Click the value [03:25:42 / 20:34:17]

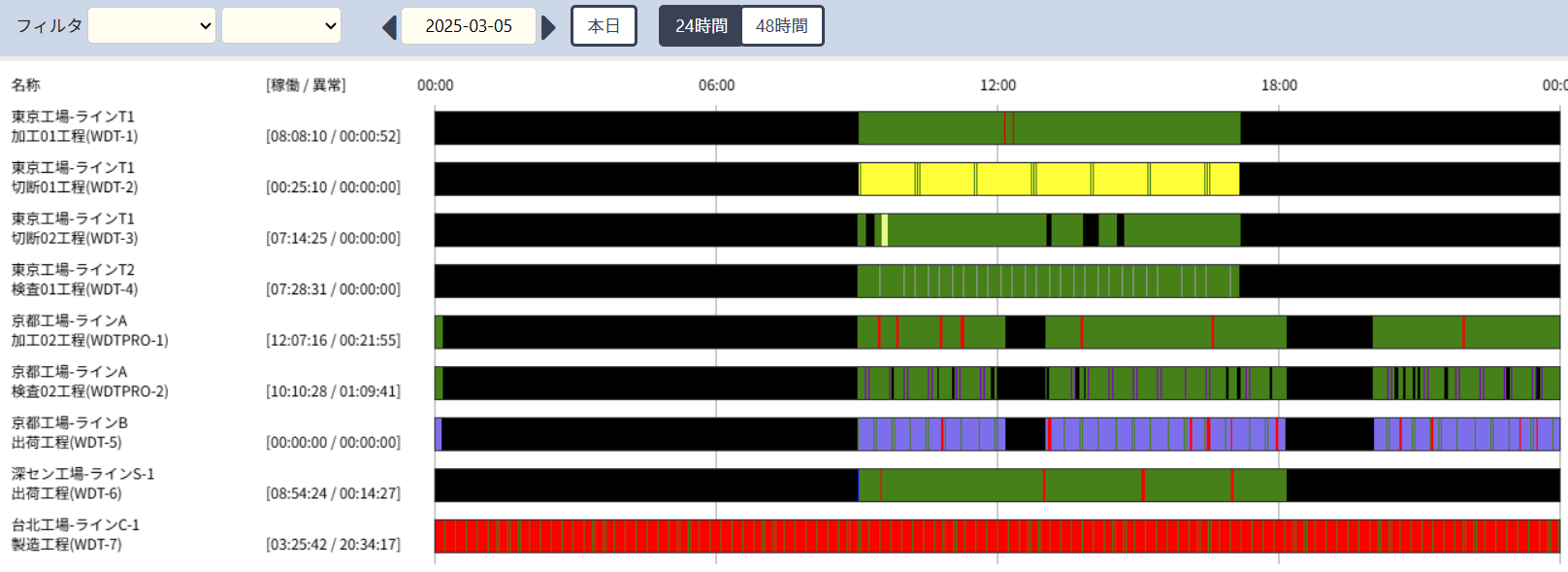click(333, 544)
